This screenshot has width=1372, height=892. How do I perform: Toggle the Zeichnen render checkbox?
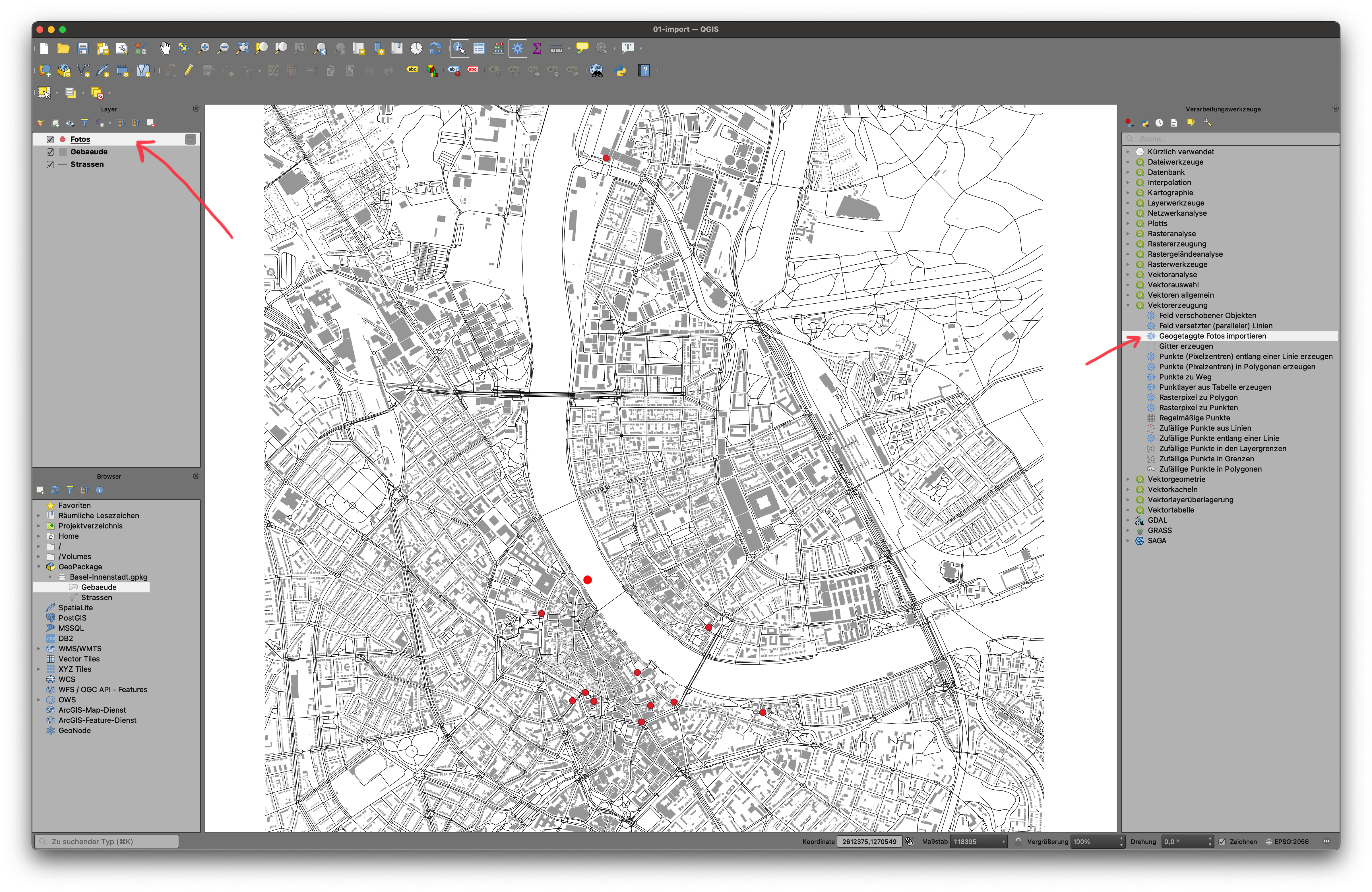pyautogui.click(x=1222, y=842)
